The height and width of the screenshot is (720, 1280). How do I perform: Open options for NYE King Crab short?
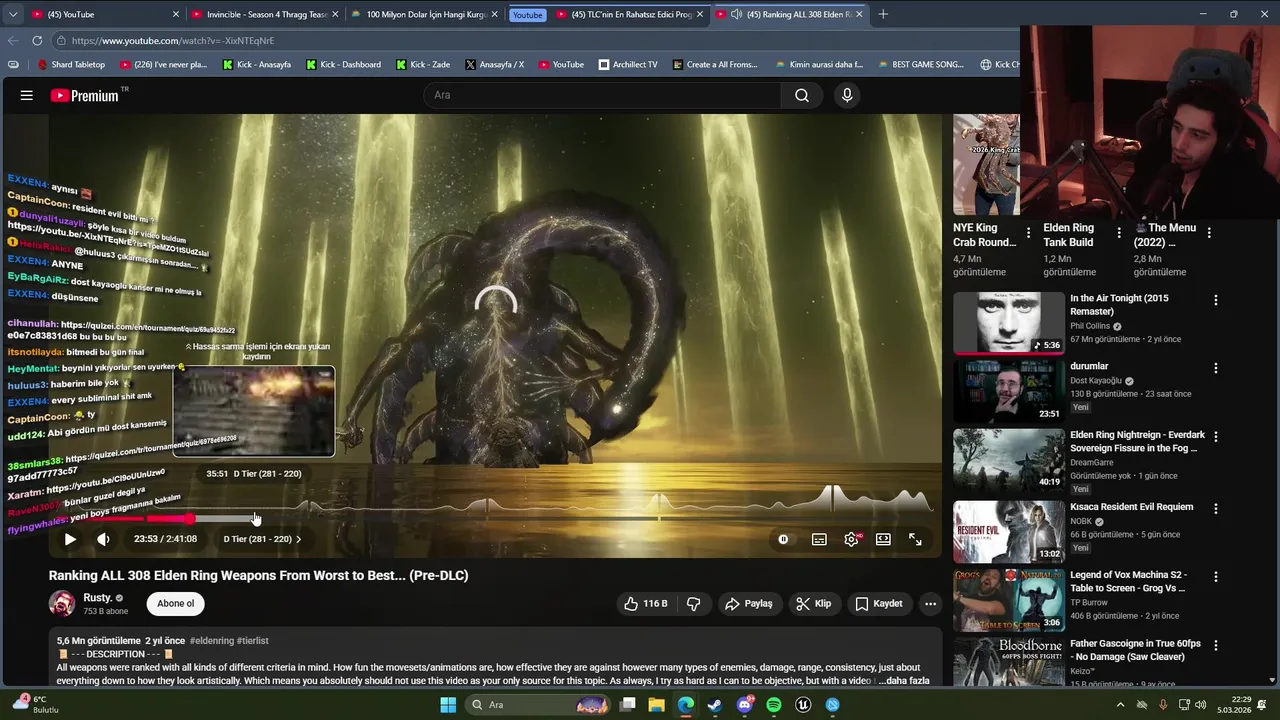[x=1028, y=233]
